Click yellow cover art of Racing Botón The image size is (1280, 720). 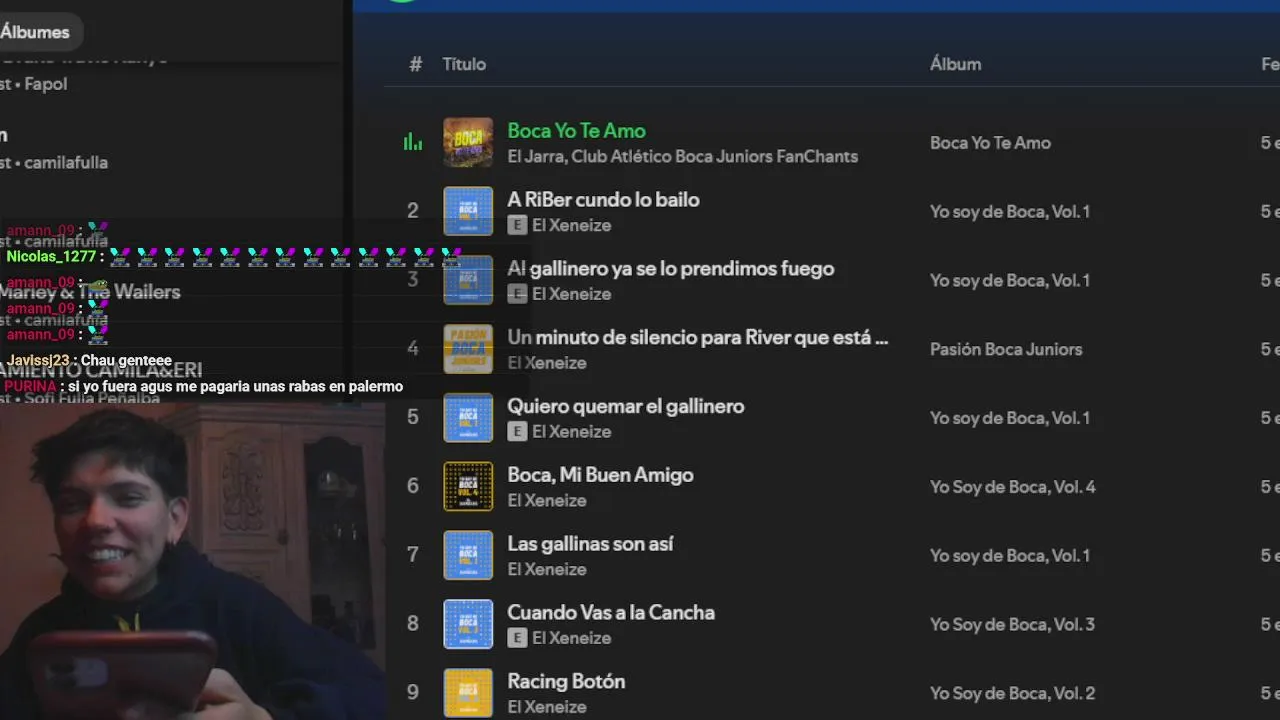468,693
